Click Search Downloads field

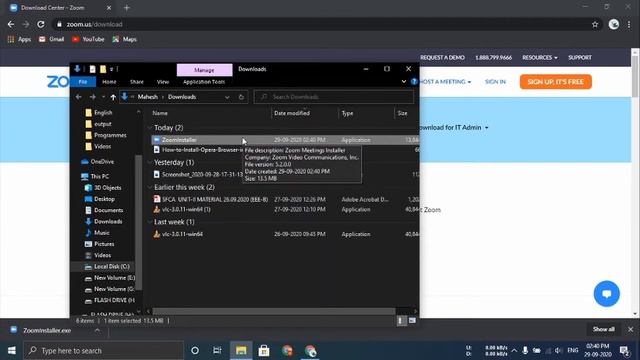[x=334, y=97]
